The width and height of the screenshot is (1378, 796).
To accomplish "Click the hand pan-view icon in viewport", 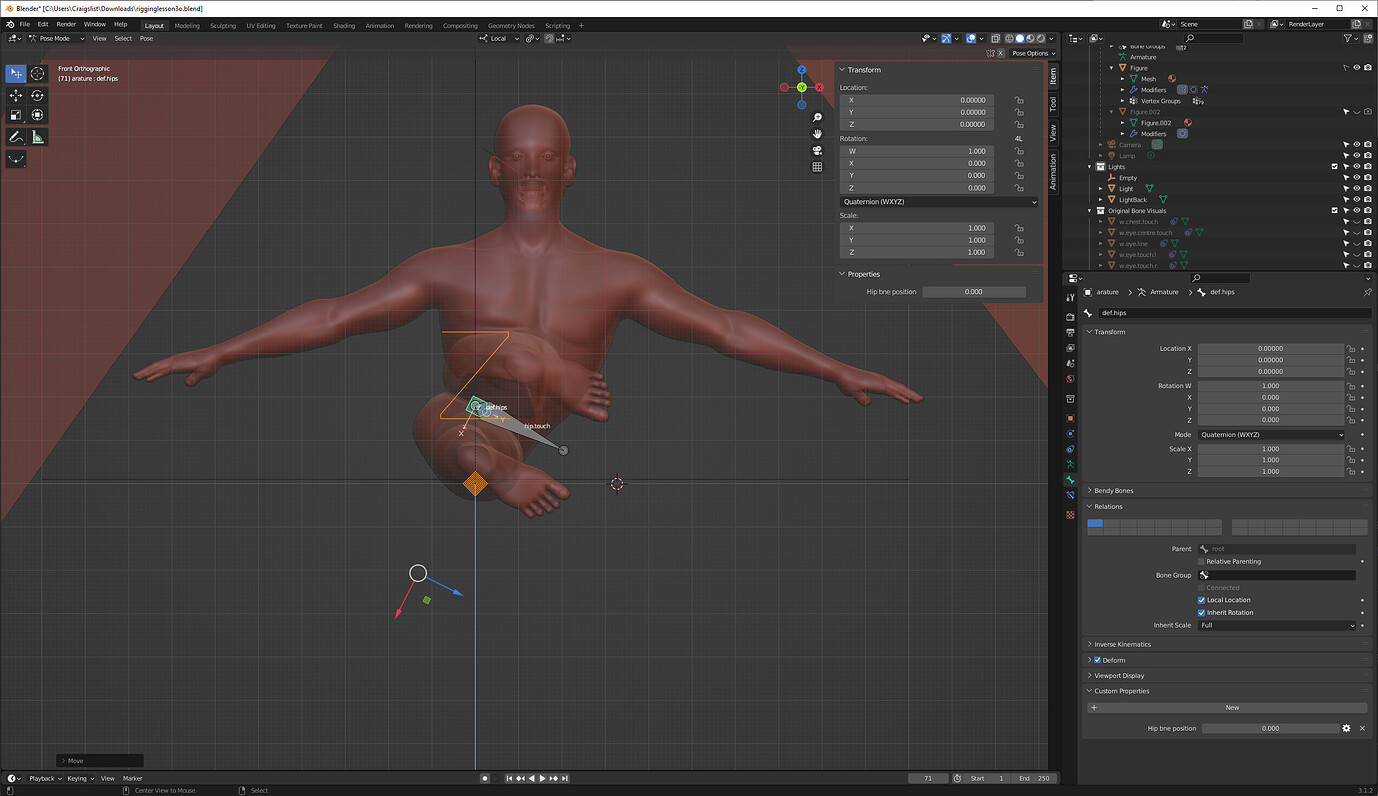I will pos(817,134).
